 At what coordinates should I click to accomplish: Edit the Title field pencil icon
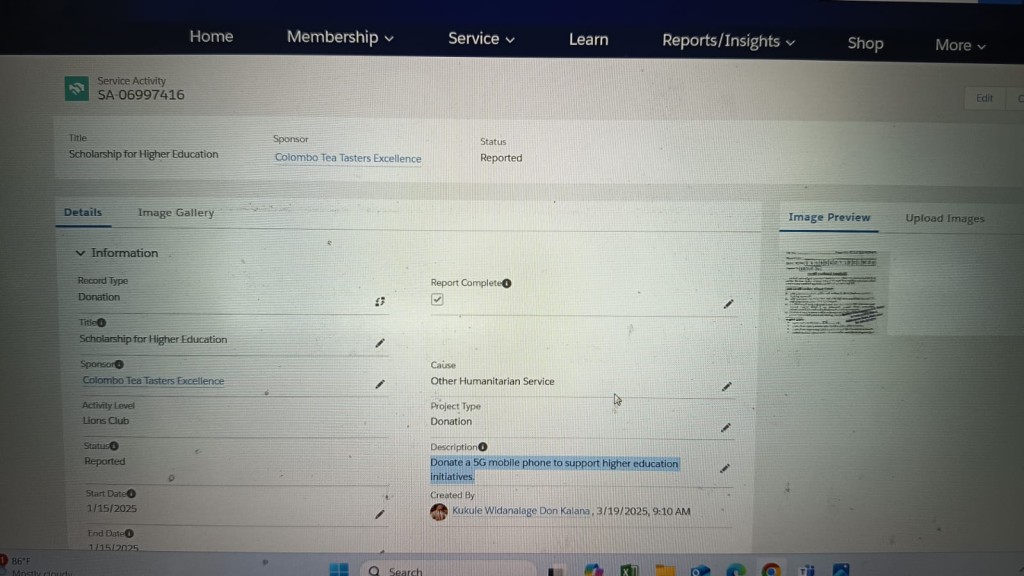(380, 343)
